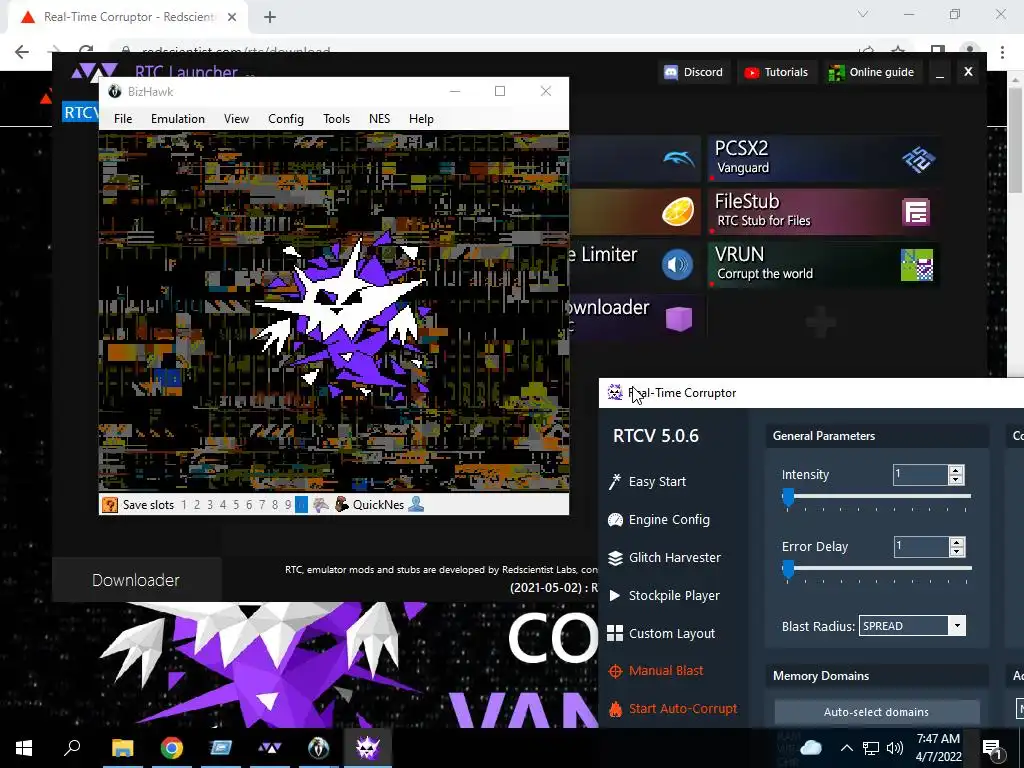Click the Easy Start wand icon
1024x768 pixels.
(615, 481)
